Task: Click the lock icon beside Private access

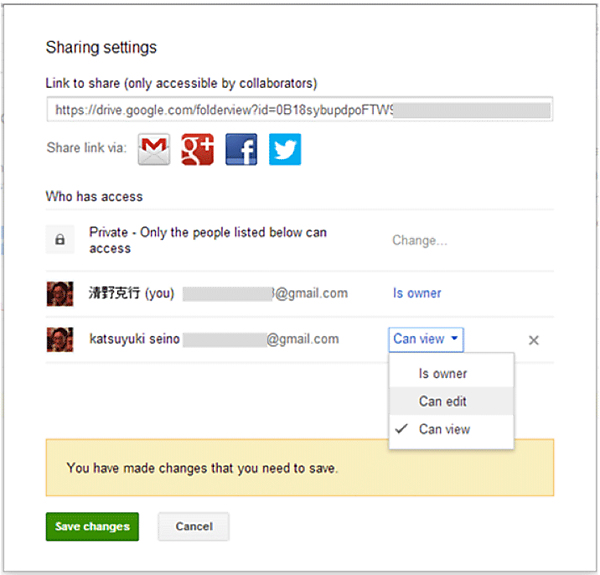Action: [x=60, y=240]
